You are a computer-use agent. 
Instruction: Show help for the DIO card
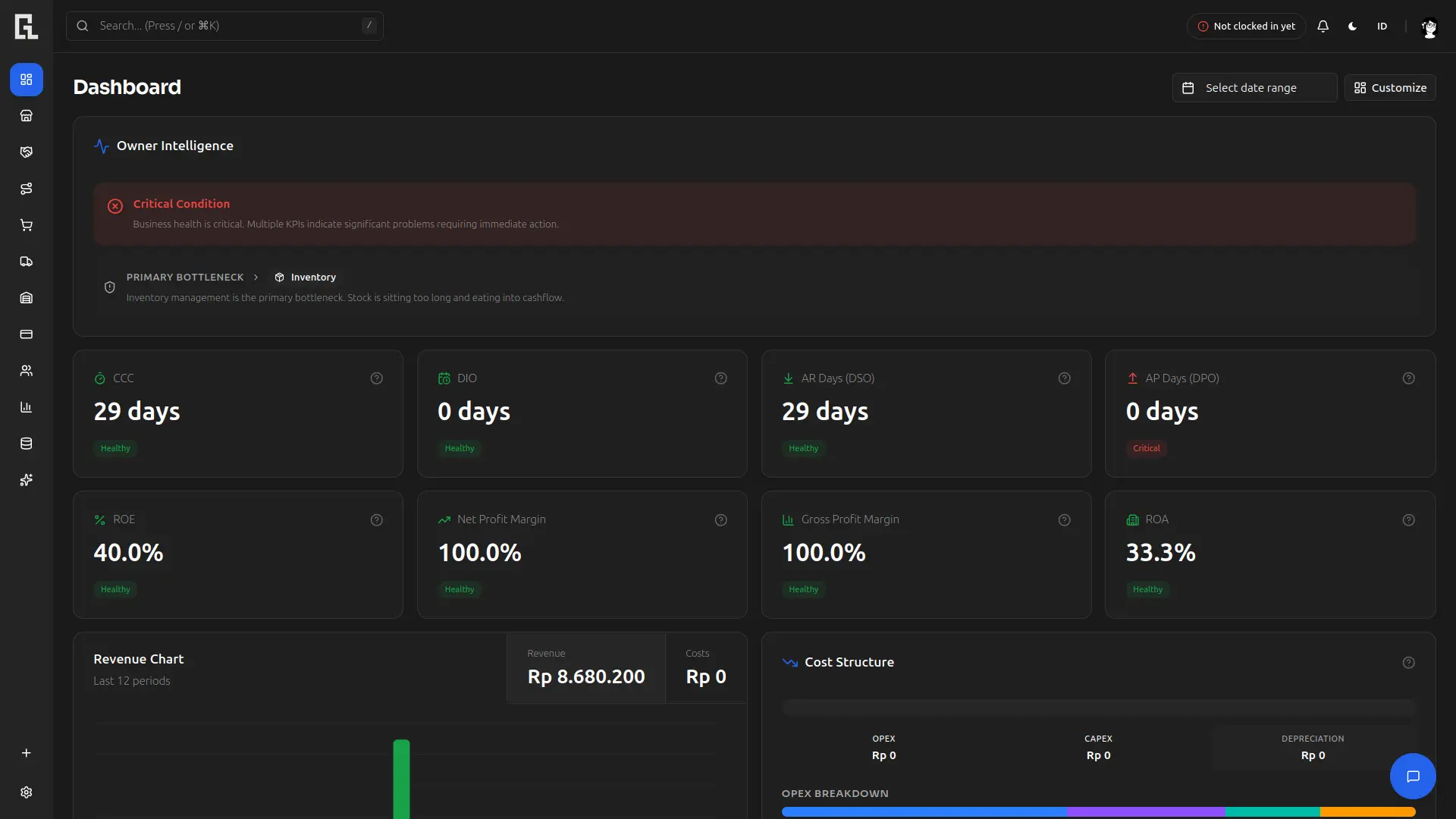coord(721,378)
